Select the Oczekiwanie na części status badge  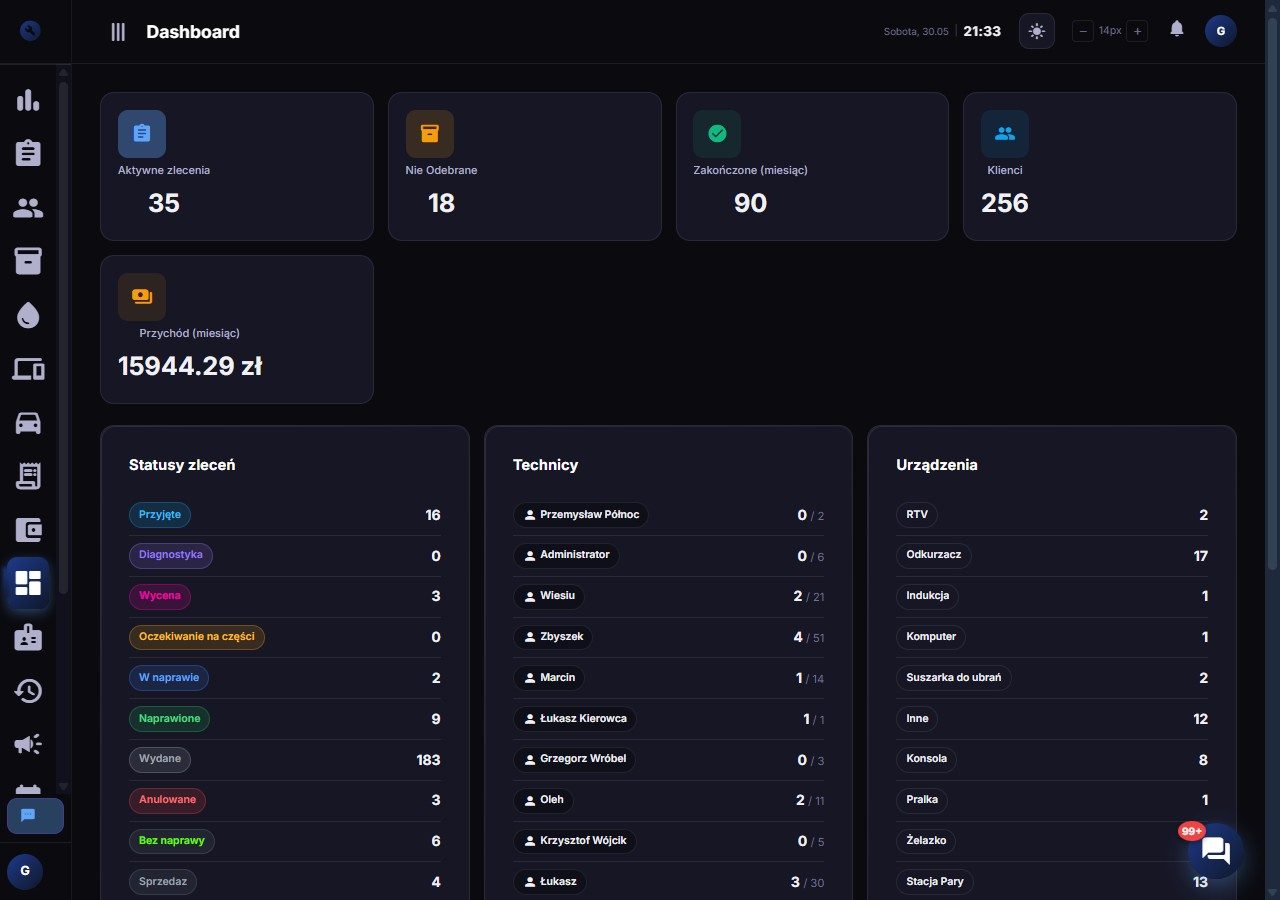click(x=197, y=637)
